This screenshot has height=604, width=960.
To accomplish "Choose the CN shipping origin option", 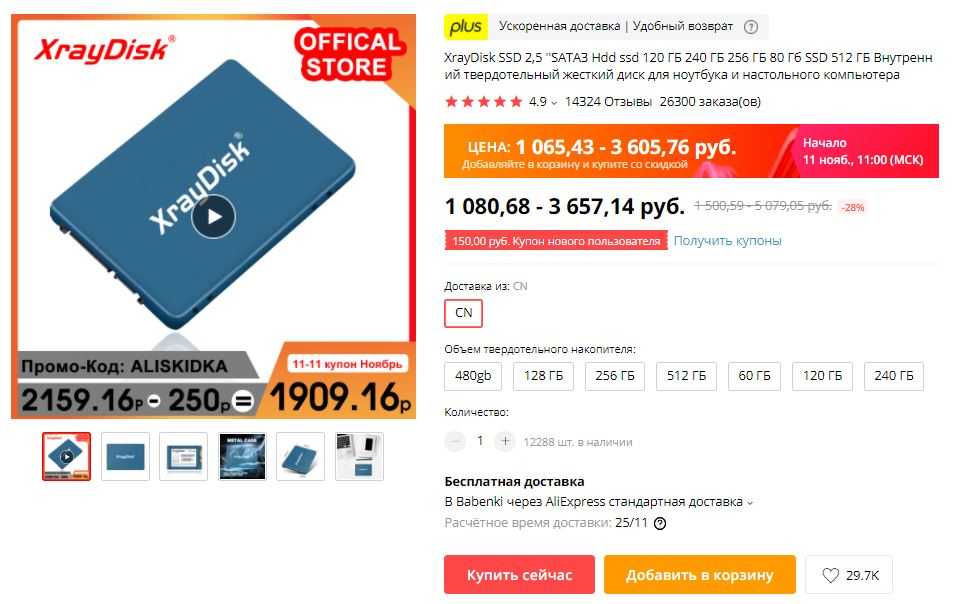I will pyautogui.click(x=463, y=313).
